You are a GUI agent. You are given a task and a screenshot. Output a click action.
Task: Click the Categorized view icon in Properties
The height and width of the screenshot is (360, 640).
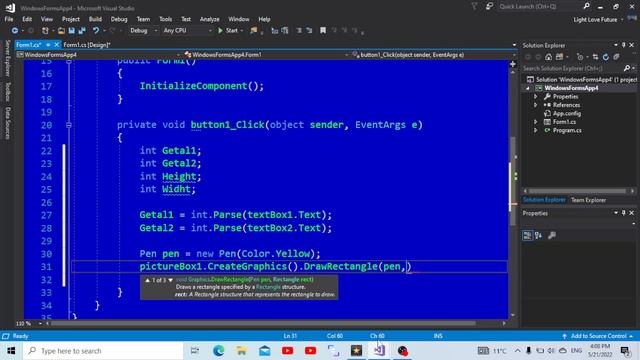(527, 236)
